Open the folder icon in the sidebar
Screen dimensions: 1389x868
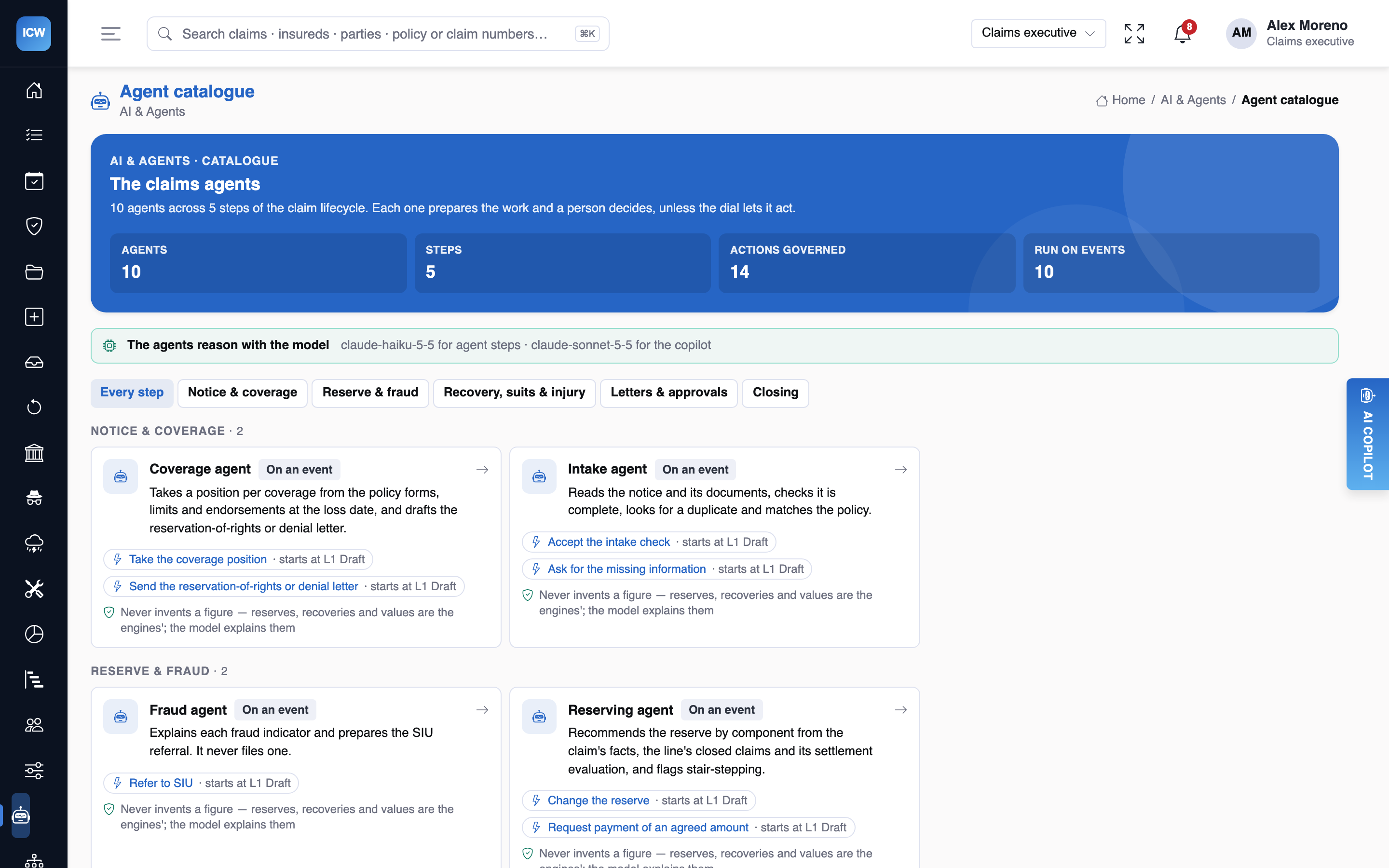pyautogui.click(x=34, y=271)
